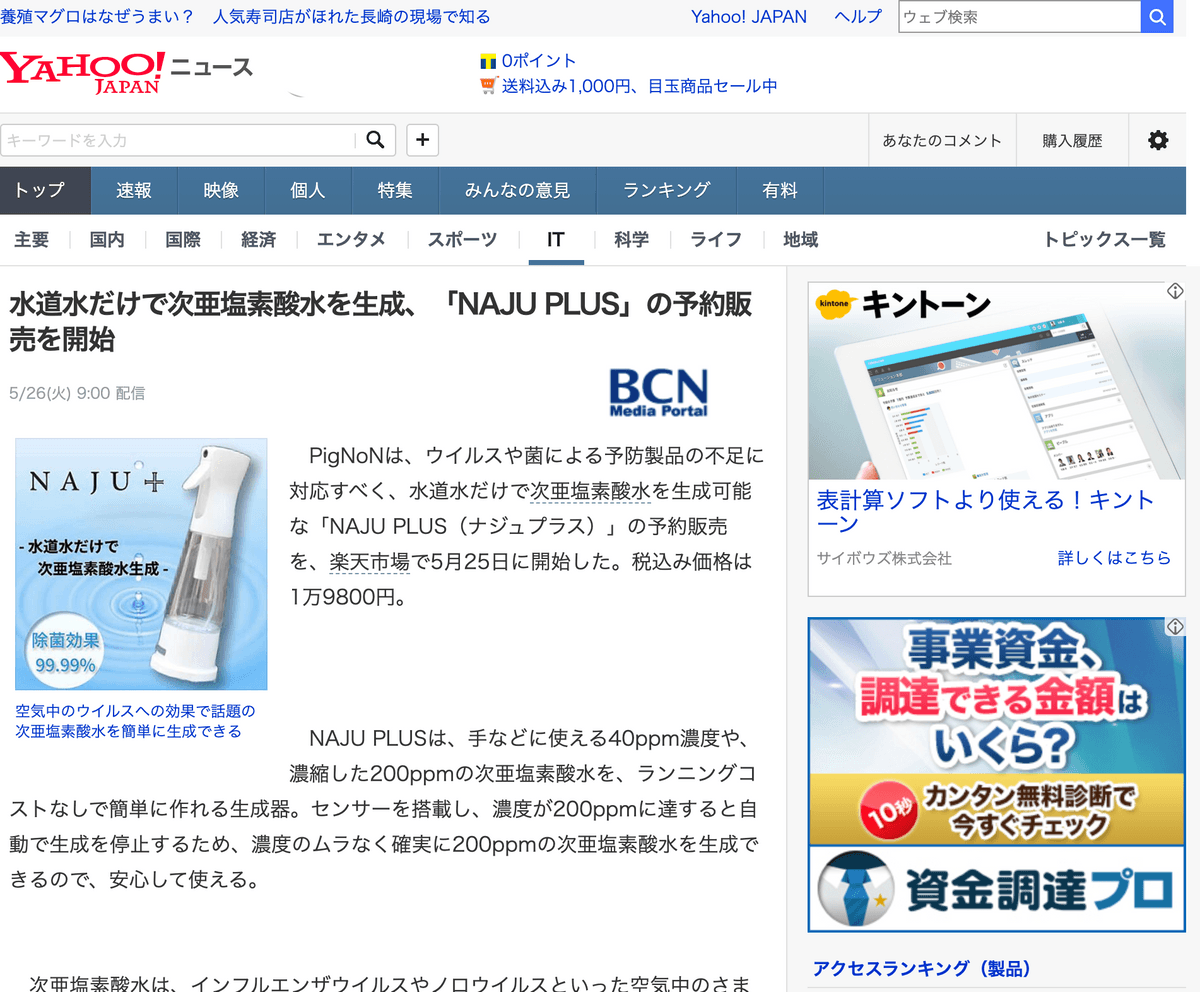This screenshot has height=992, width=1200.
Task: Click the 次亜塩素酸水 link in article
Action: tap(590, 491)
